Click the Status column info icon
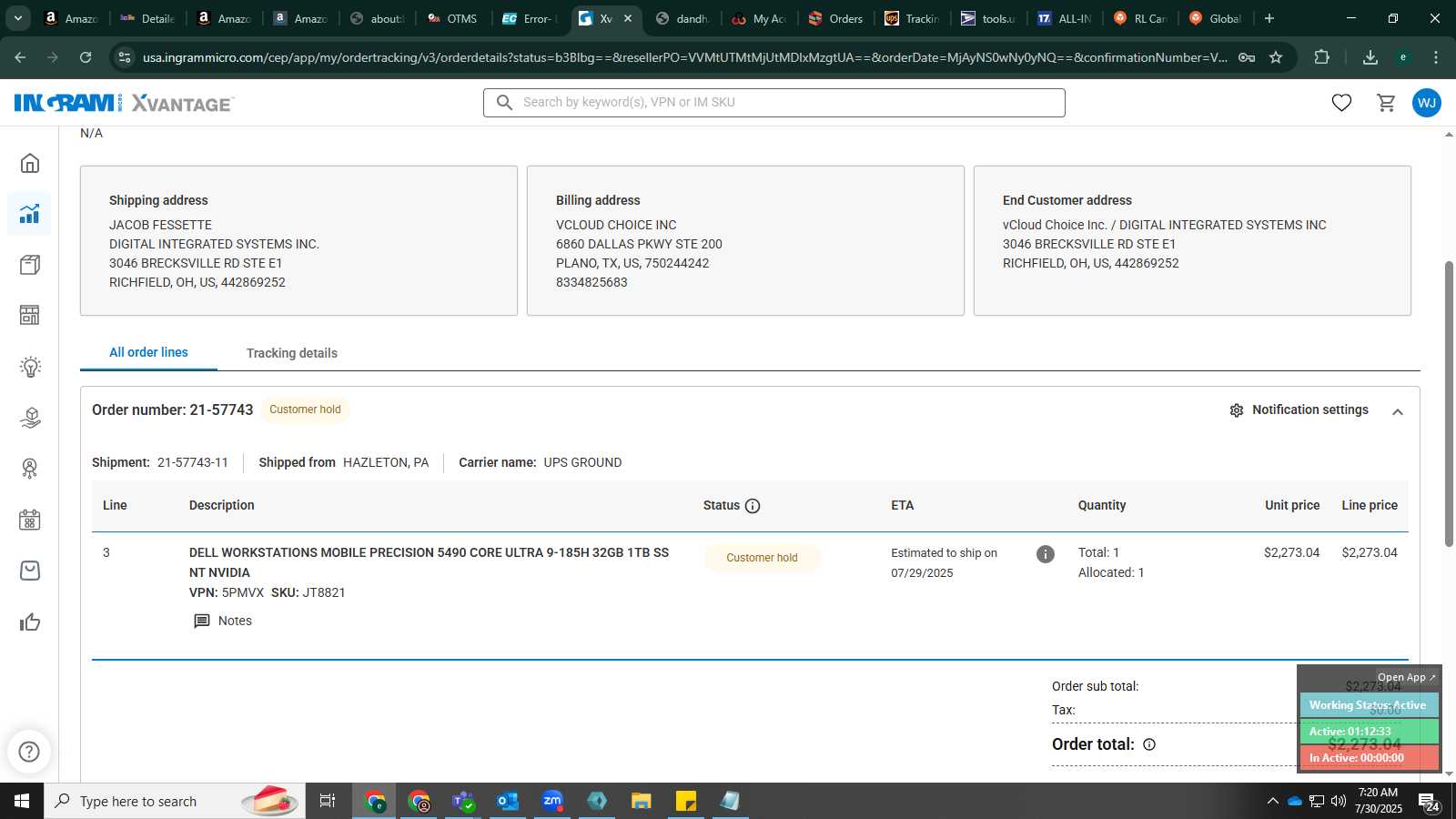Viewport: 1456px width, 819px height. 753,506
